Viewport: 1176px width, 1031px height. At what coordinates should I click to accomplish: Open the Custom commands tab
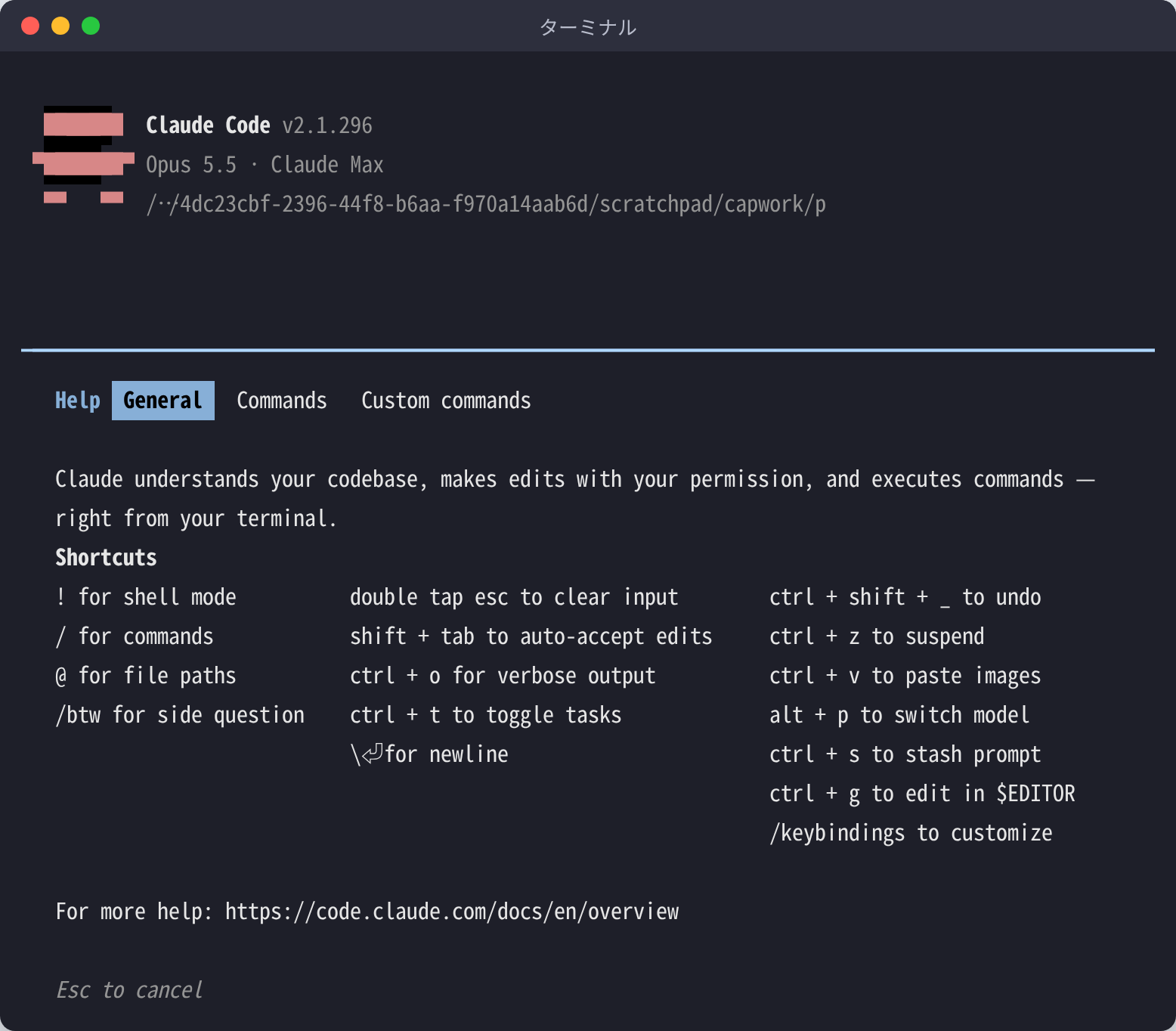click(x=446, y=401)
